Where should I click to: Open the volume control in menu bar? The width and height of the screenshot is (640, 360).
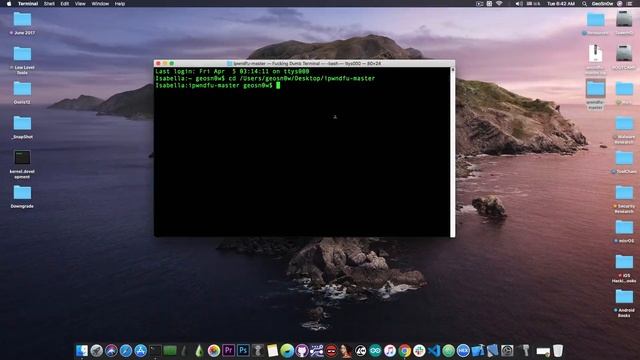(518, 4)
